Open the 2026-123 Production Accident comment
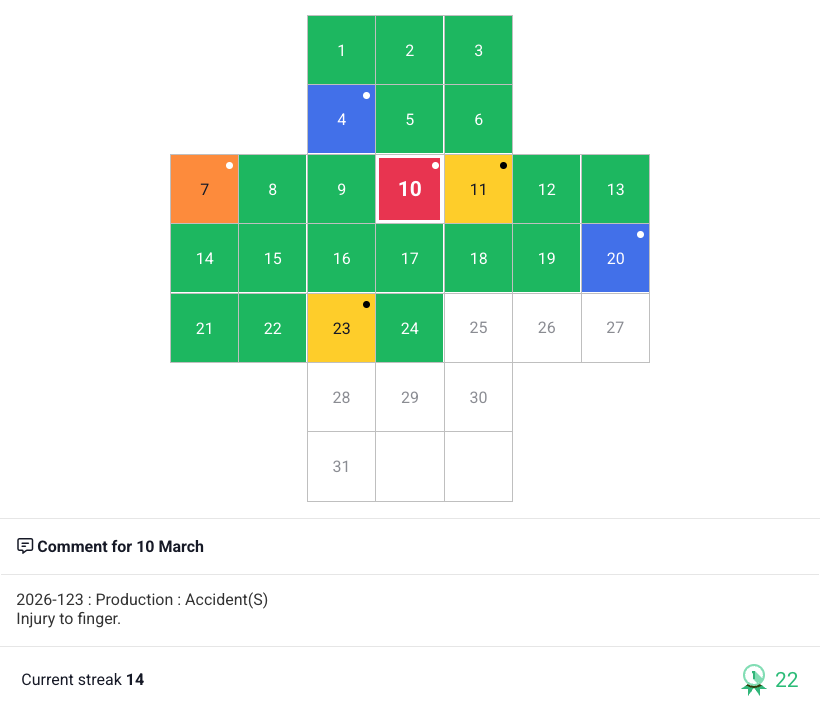The image size is (820, 712). [142, 609]
